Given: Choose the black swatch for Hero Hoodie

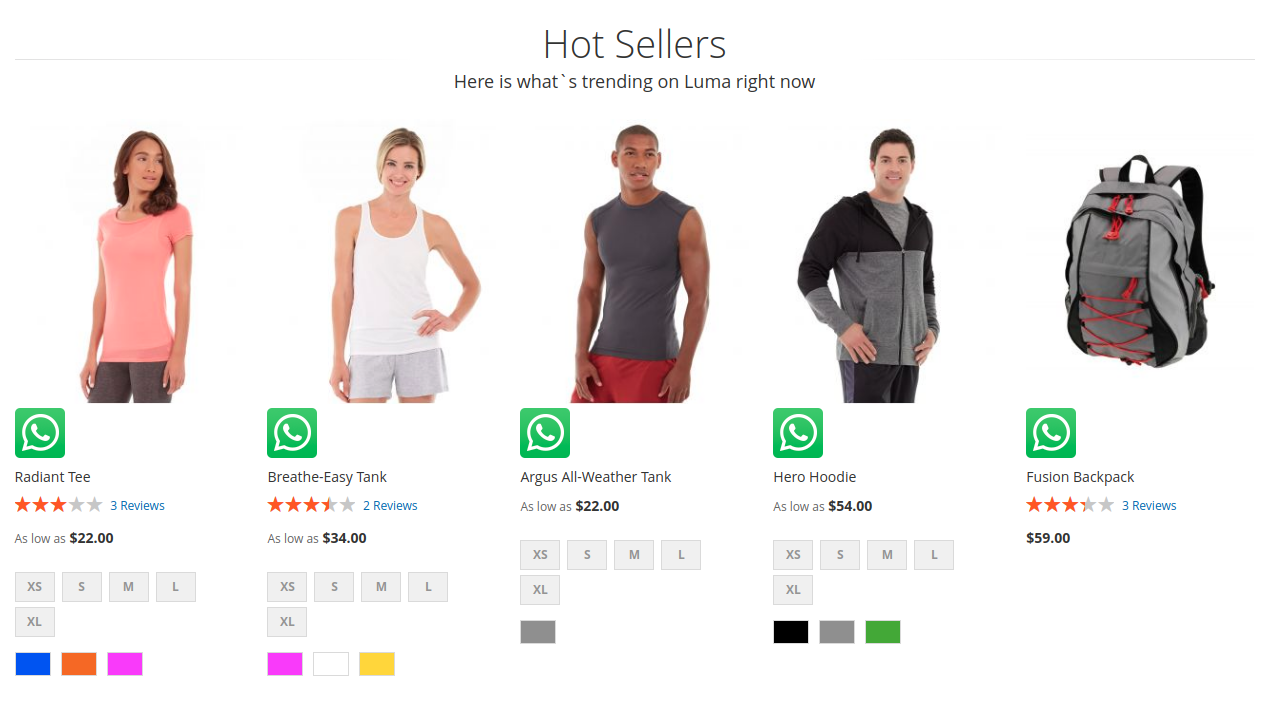Looking at the screenshot, I should point(791,632).
